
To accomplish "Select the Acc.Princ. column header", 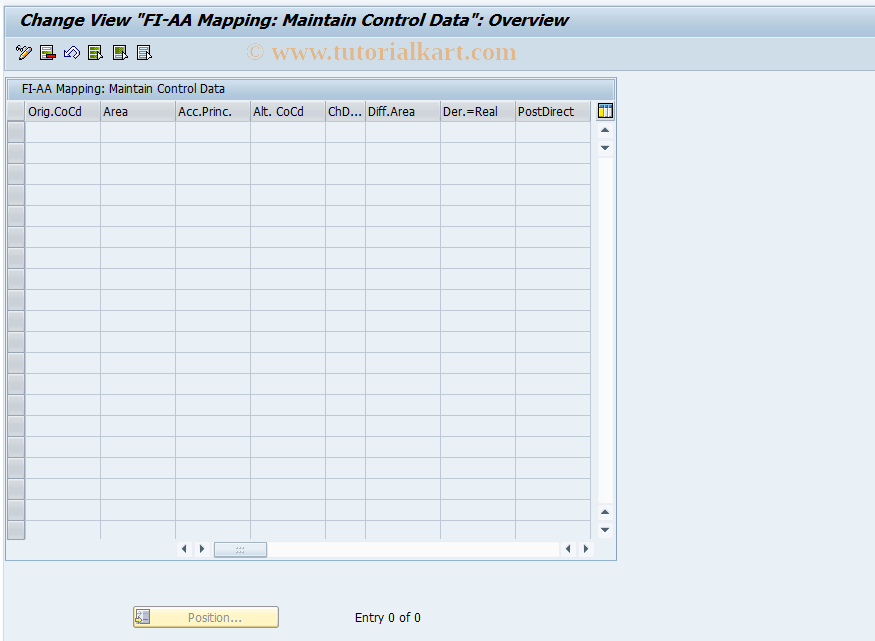I will tap(213, 112).
